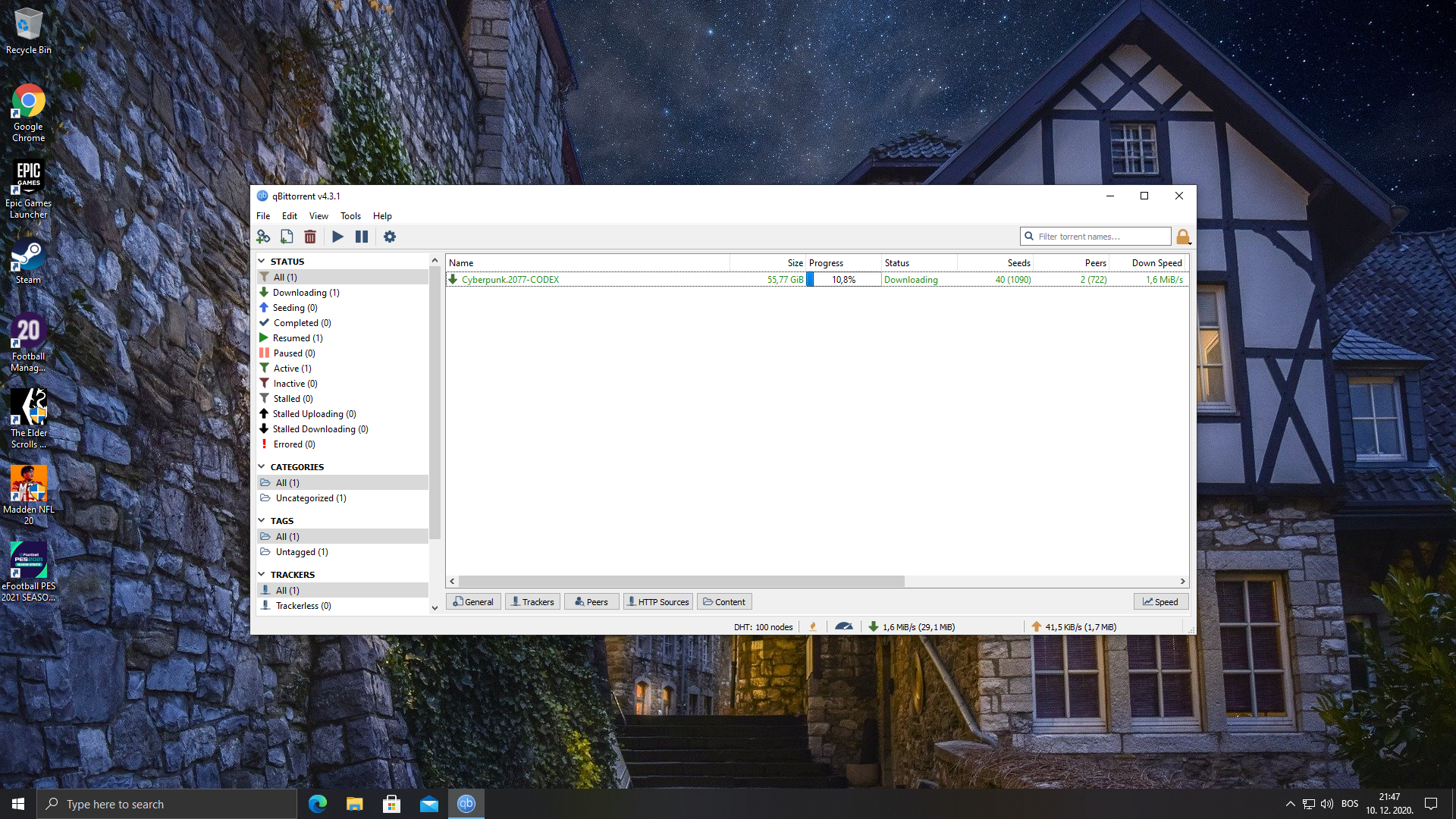Show the Speed graph tab
The width and height of the screenshot is (1456, 819).
pyautogui.click(x=1161, y=601)
